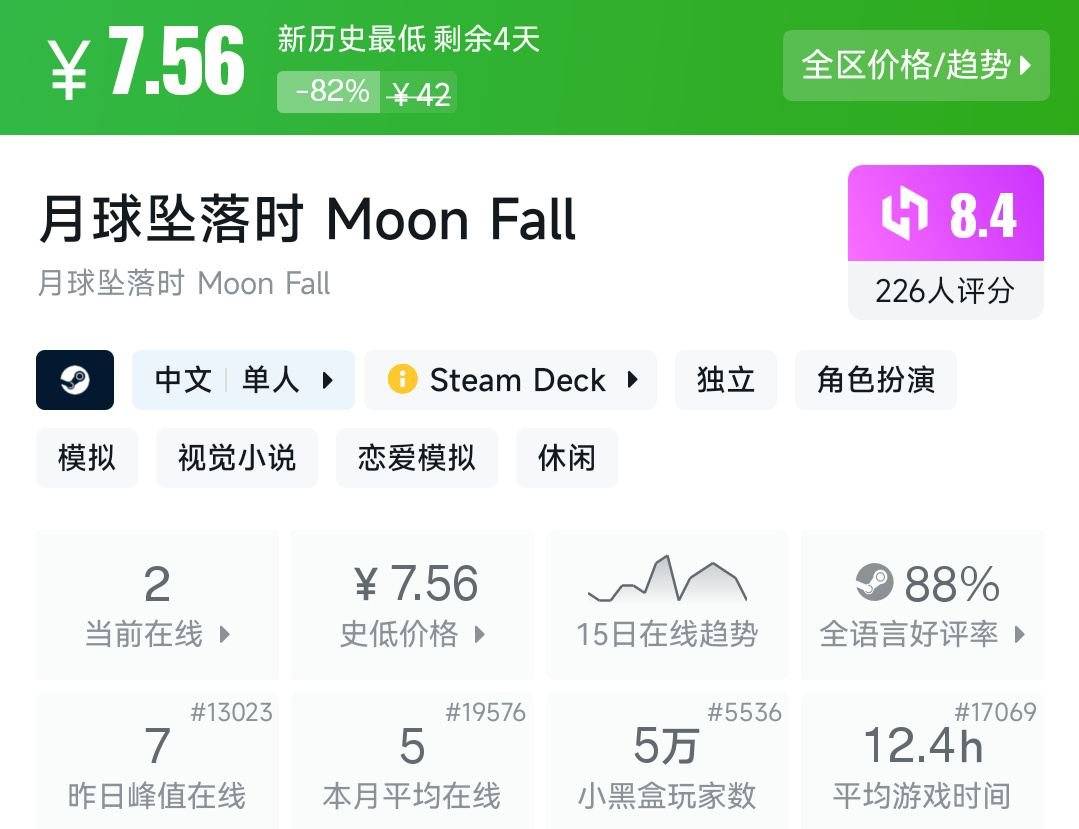Click the Steam platform icon badge
This screenshot has width=1079, height=829.
[x=75, y=380]
